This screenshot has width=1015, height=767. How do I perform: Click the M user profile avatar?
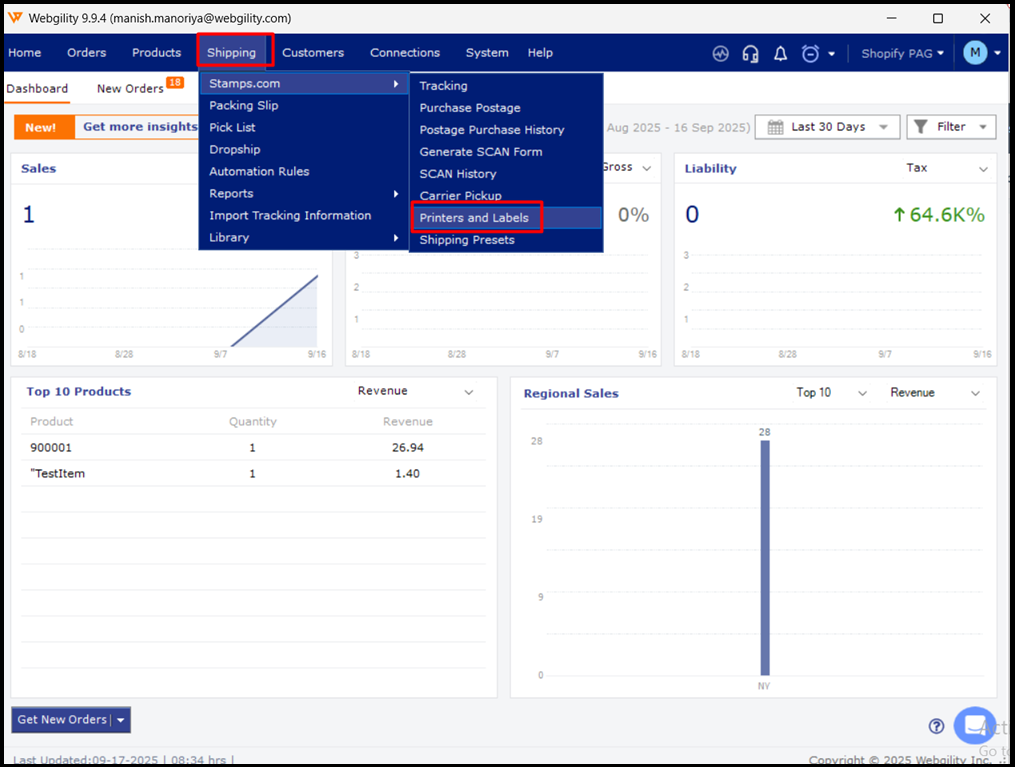pos(975,53)
